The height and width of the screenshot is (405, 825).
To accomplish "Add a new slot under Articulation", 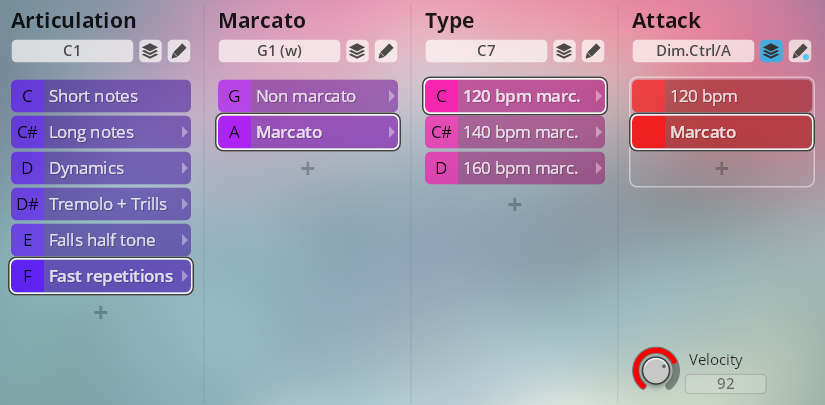I will point(100,313).
